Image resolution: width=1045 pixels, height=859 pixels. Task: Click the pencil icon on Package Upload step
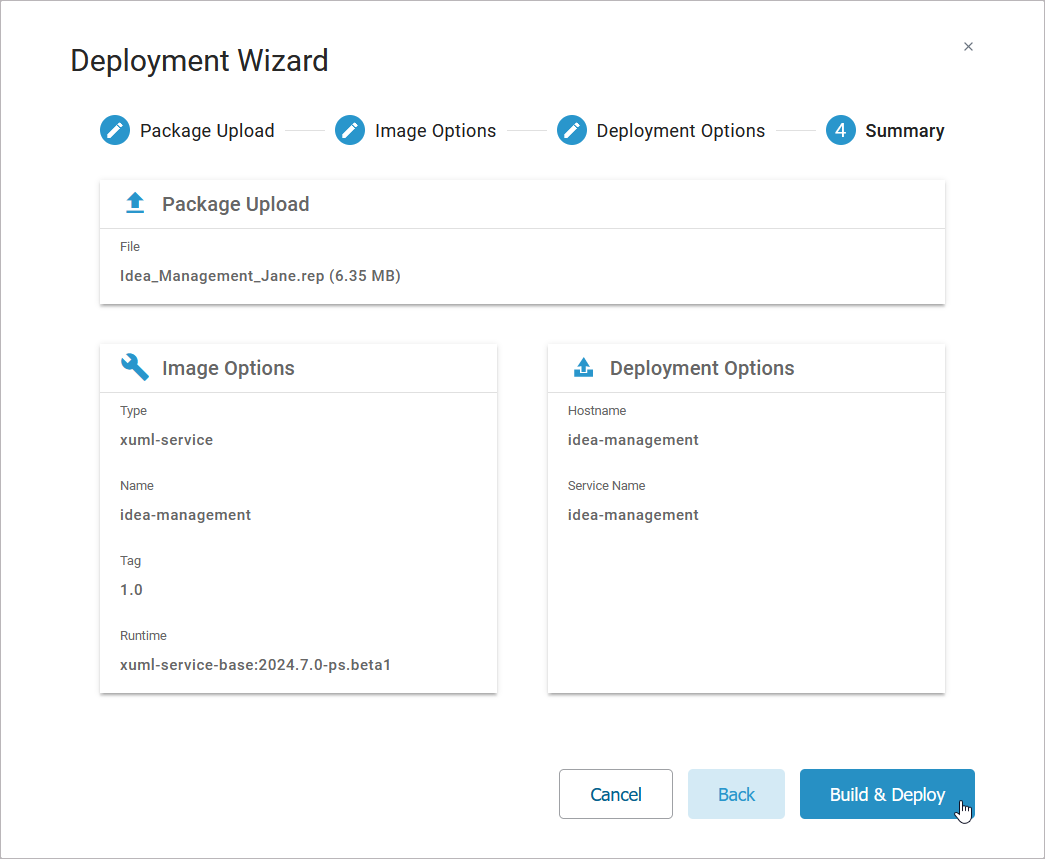point(114,130)
